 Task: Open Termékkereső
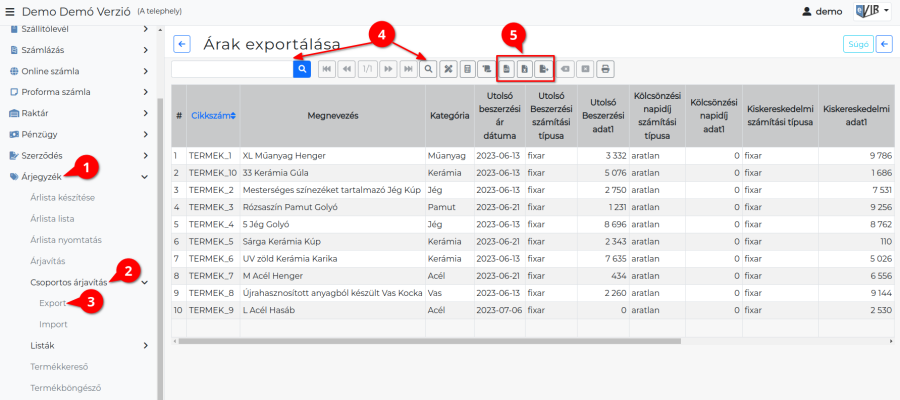(59, 366)
